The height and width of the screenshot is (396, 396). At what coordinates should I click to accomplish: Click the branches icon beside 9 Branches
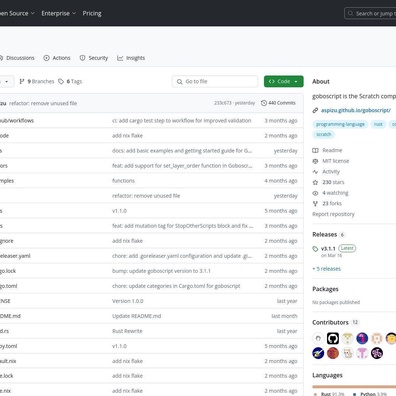coord(22,81)
